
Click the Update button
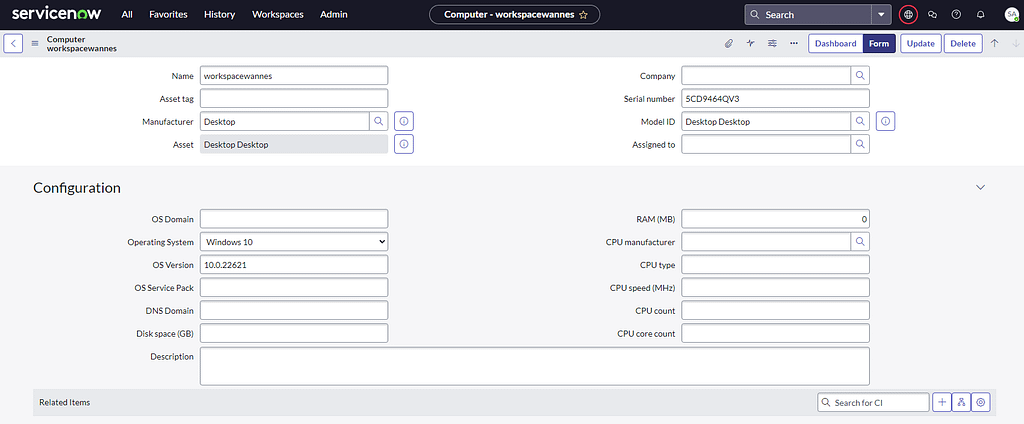point(920,43)
